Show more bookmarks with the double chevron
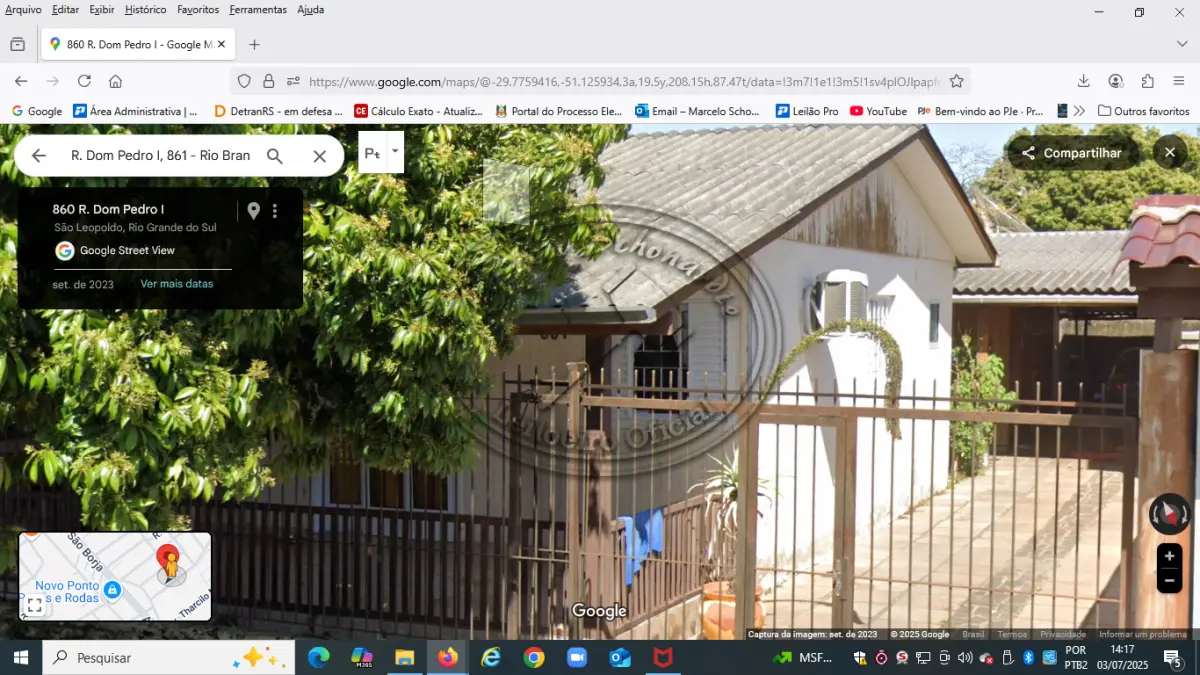 coord(1079,111)
